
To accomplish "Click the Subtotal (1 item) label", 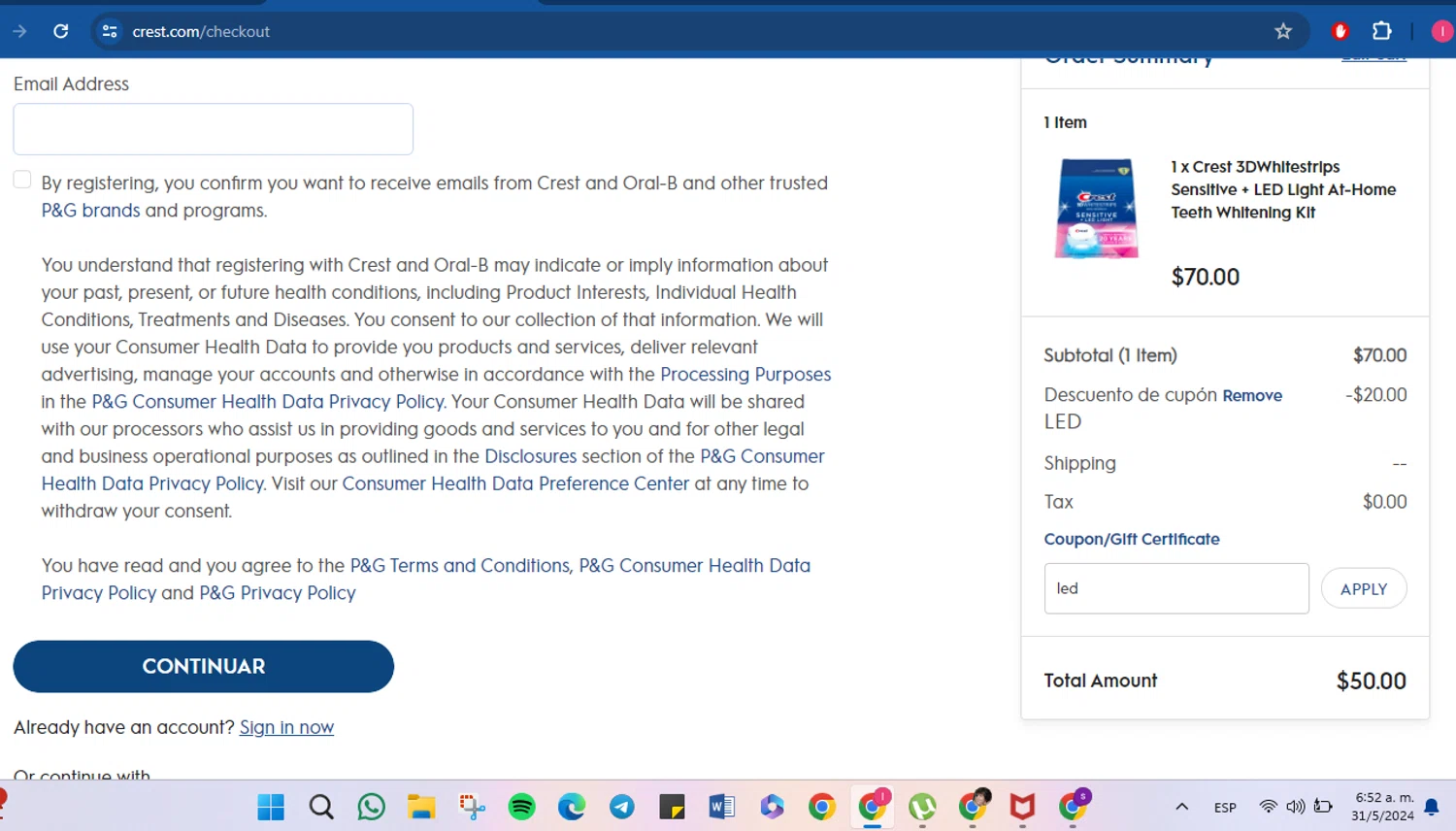I will coord(1110,355).
